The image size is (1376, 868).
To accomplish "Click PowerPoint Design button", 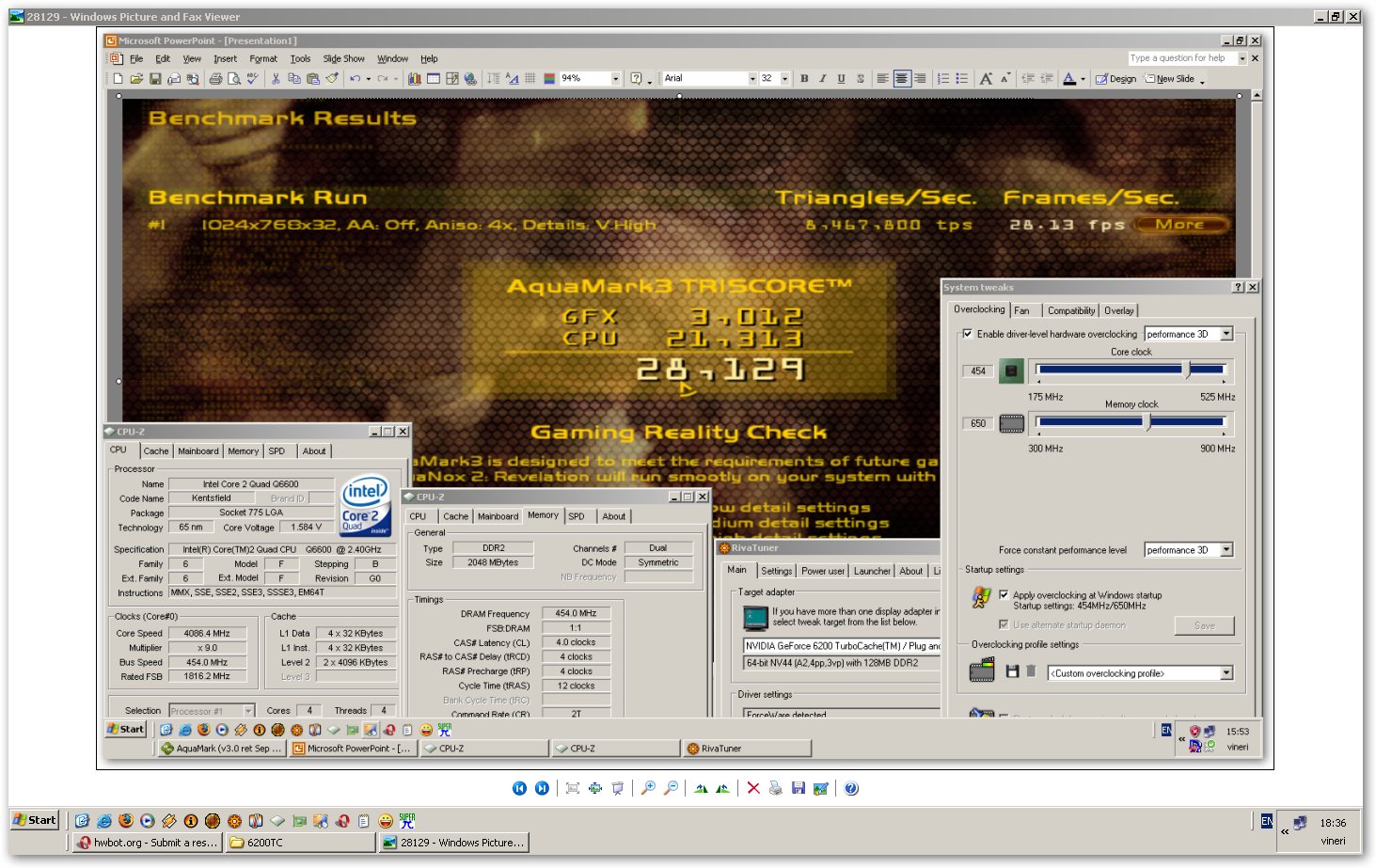I will [1115, 79].
